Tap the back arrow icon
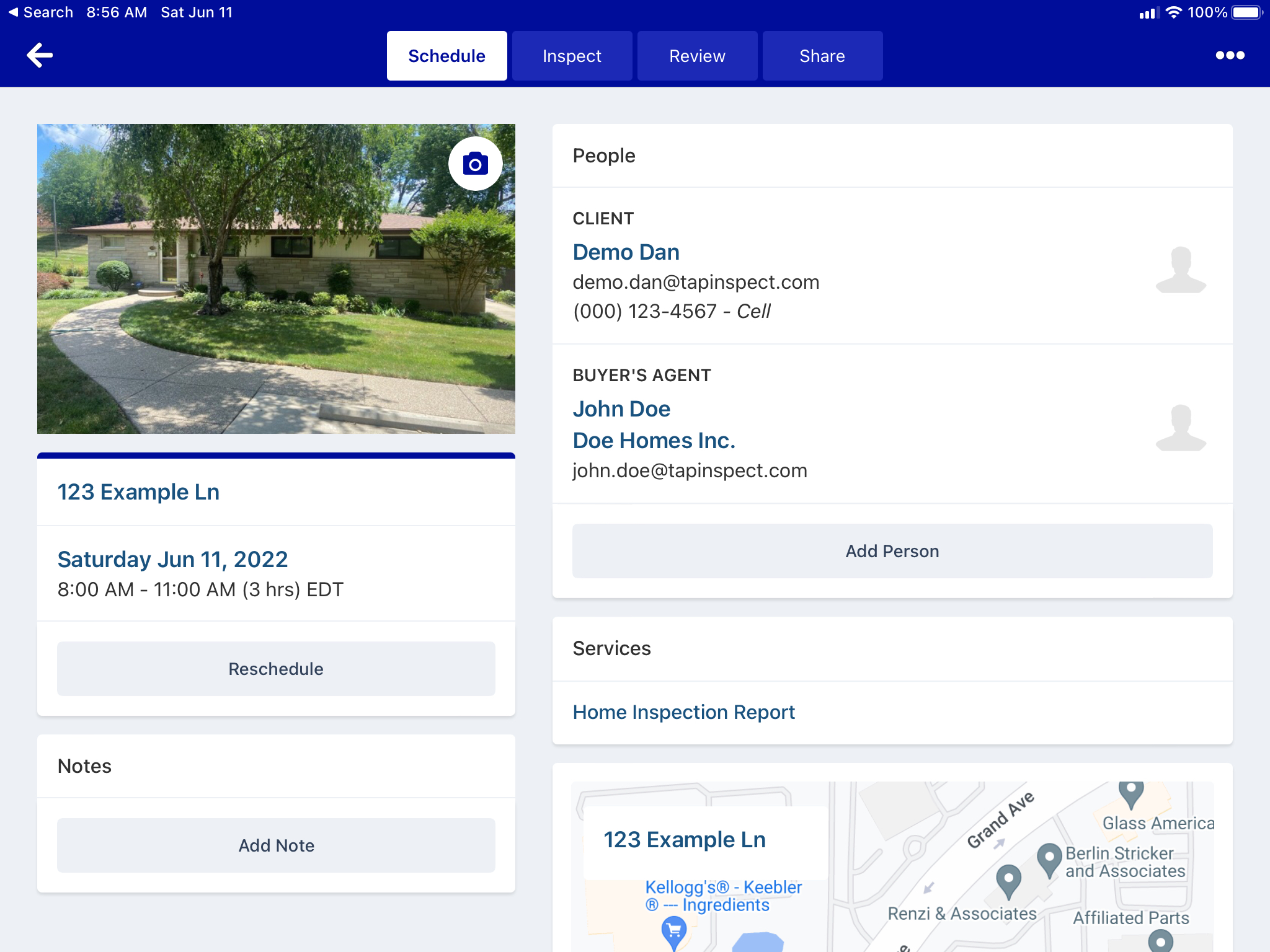This screenshot has width=1270, height=952. tap(40, 56)
